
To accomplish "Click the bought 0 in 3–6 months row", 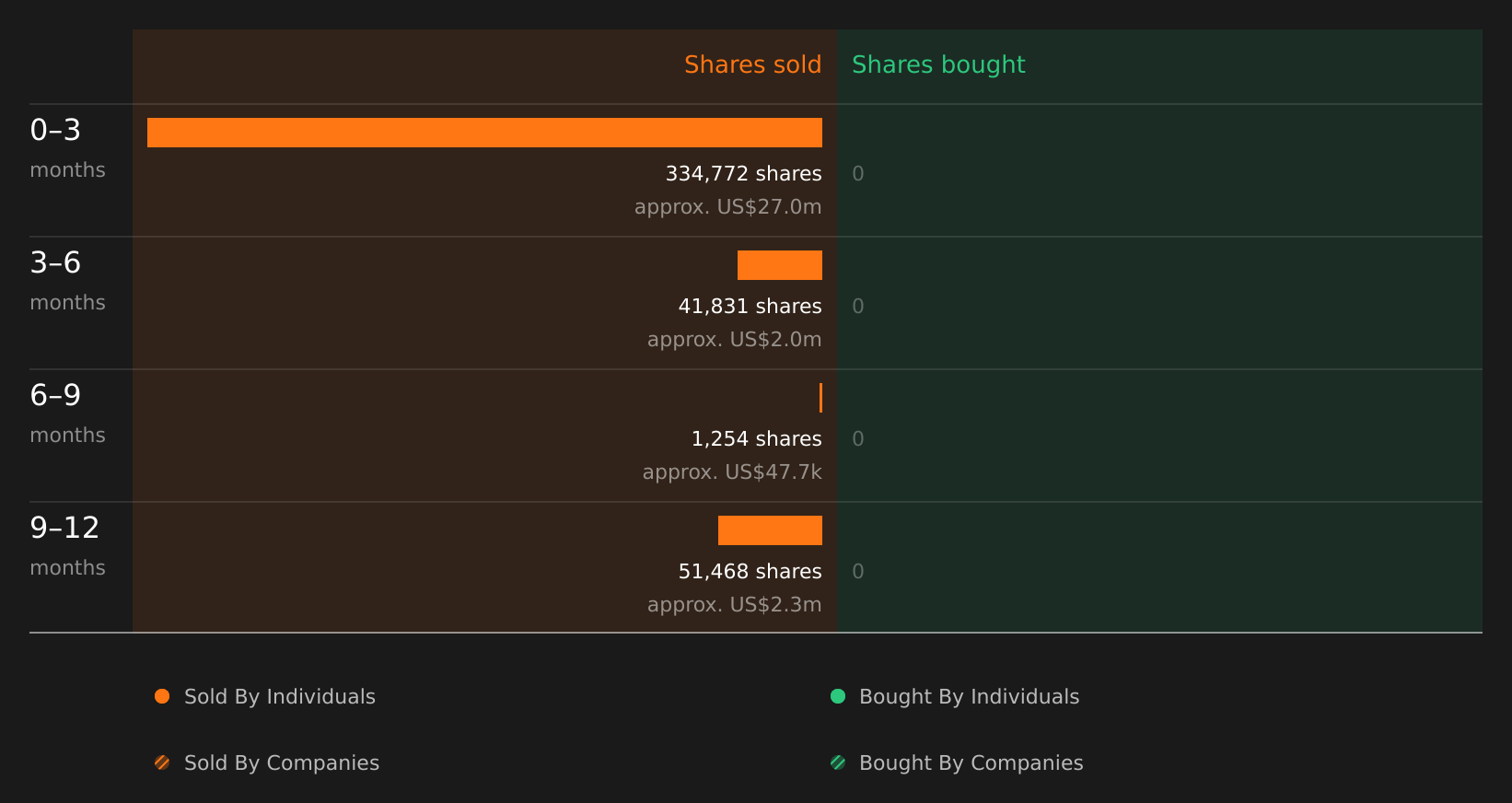I will point(858,307).
